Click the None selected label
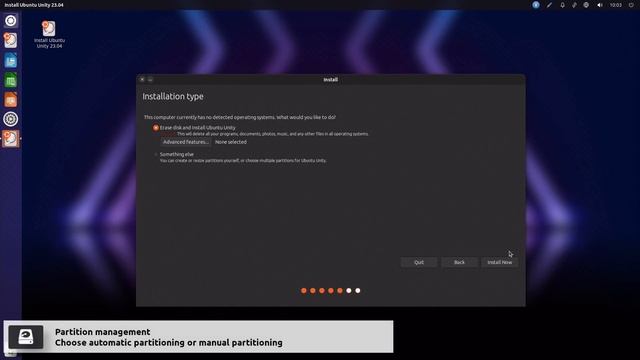The image size is (640, 360). (231, 142)
